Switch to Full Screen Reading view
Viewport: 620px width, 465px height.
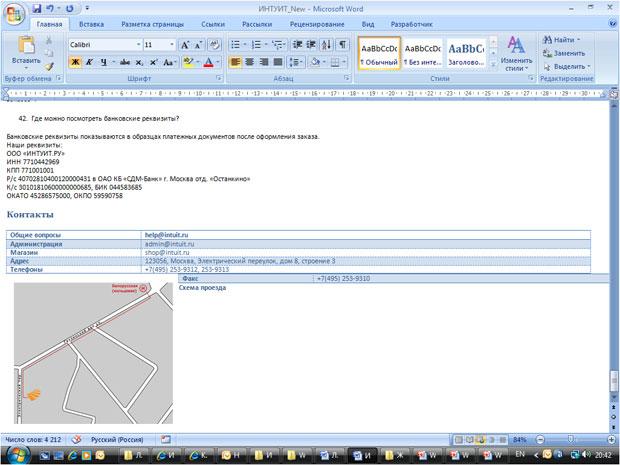coord(469,440)
